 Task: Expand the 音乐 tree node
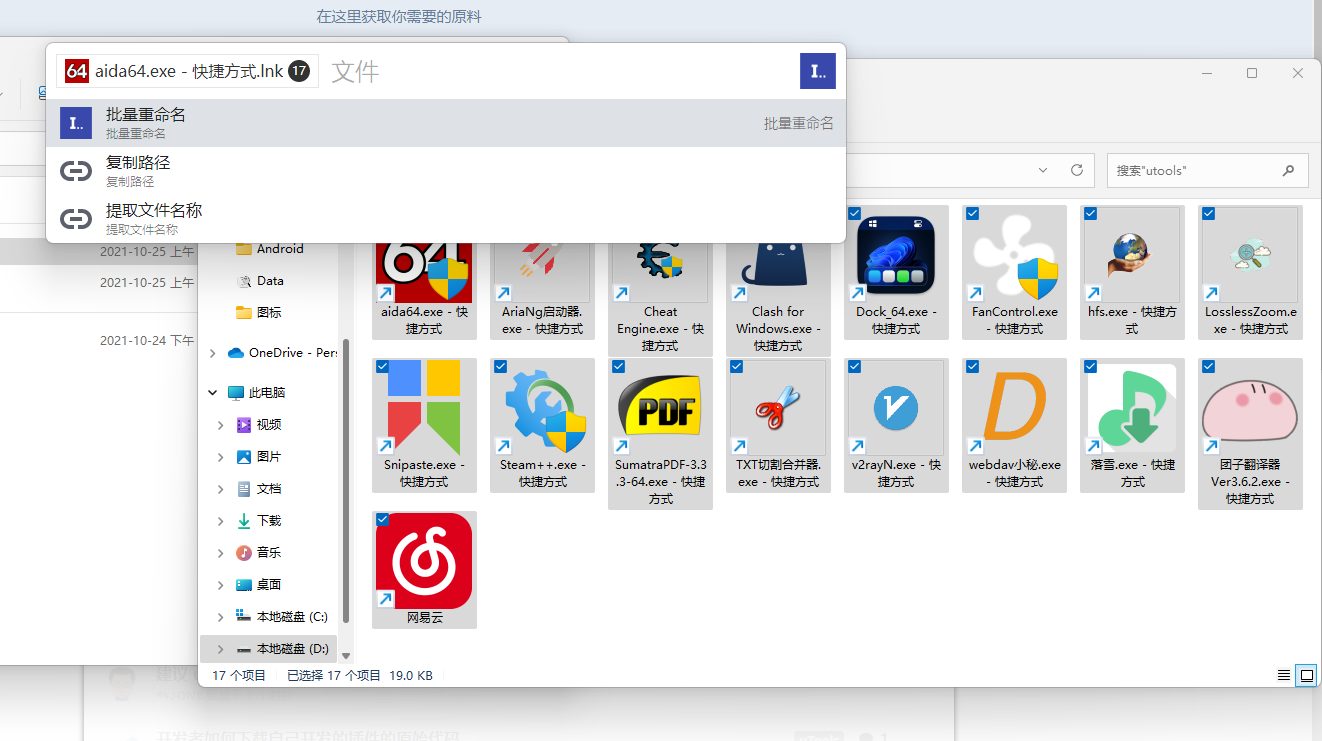pos(221,553)
